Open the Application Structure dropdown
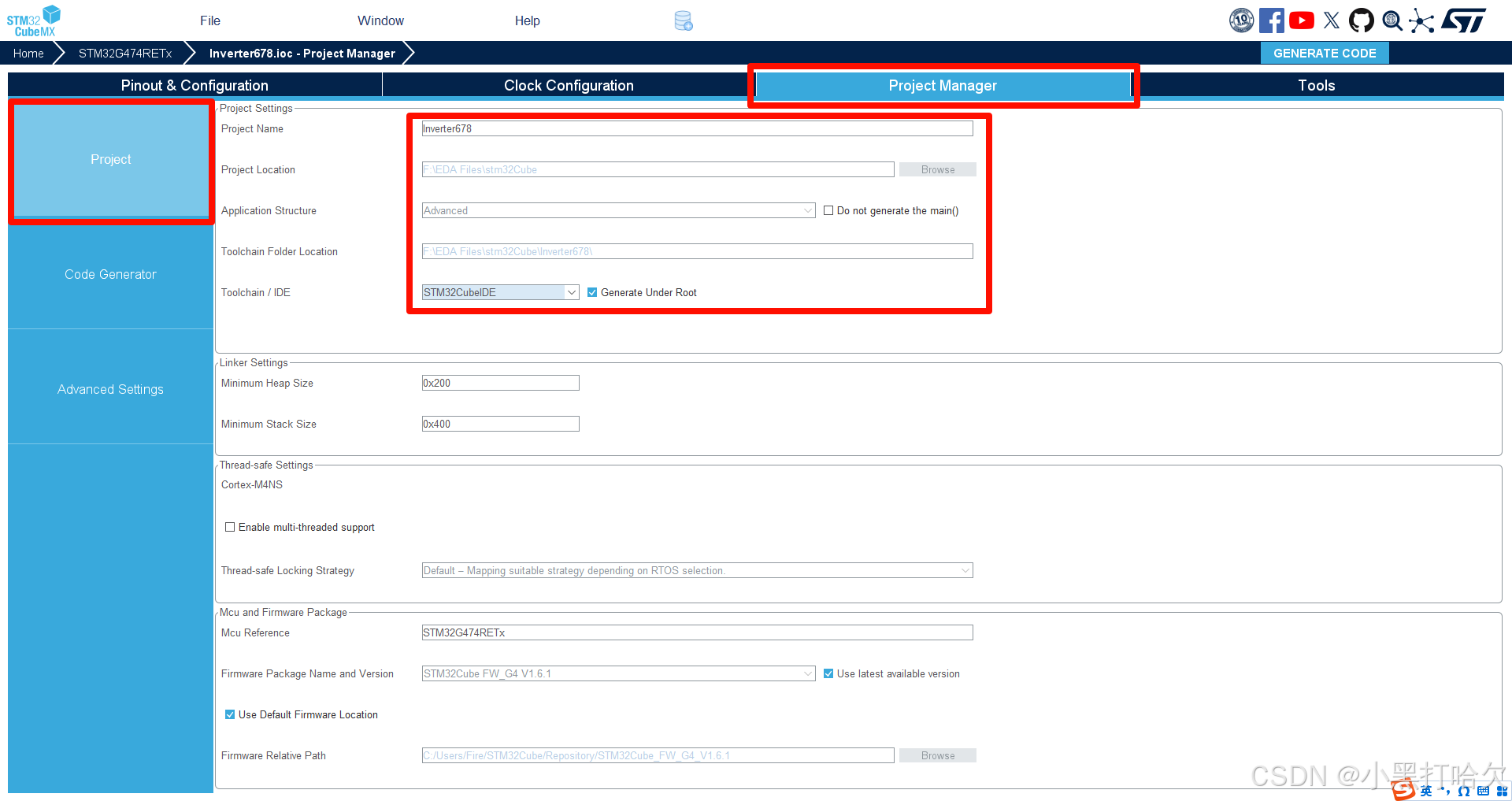1512x801 pixels. (619, 210)
